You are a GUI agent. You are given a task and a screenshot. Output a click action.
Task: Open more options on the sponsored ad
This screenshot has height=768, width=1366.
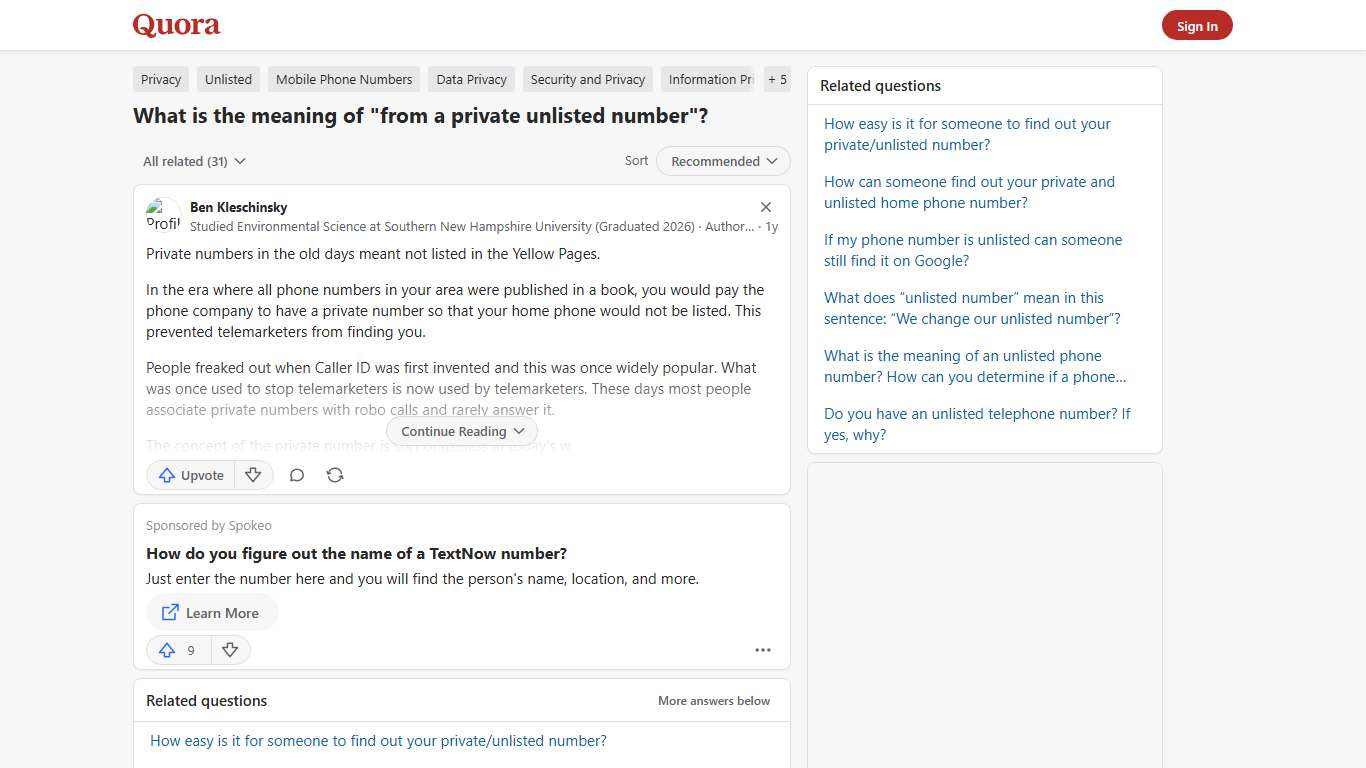pyautogui.click(x=762, y=650)
